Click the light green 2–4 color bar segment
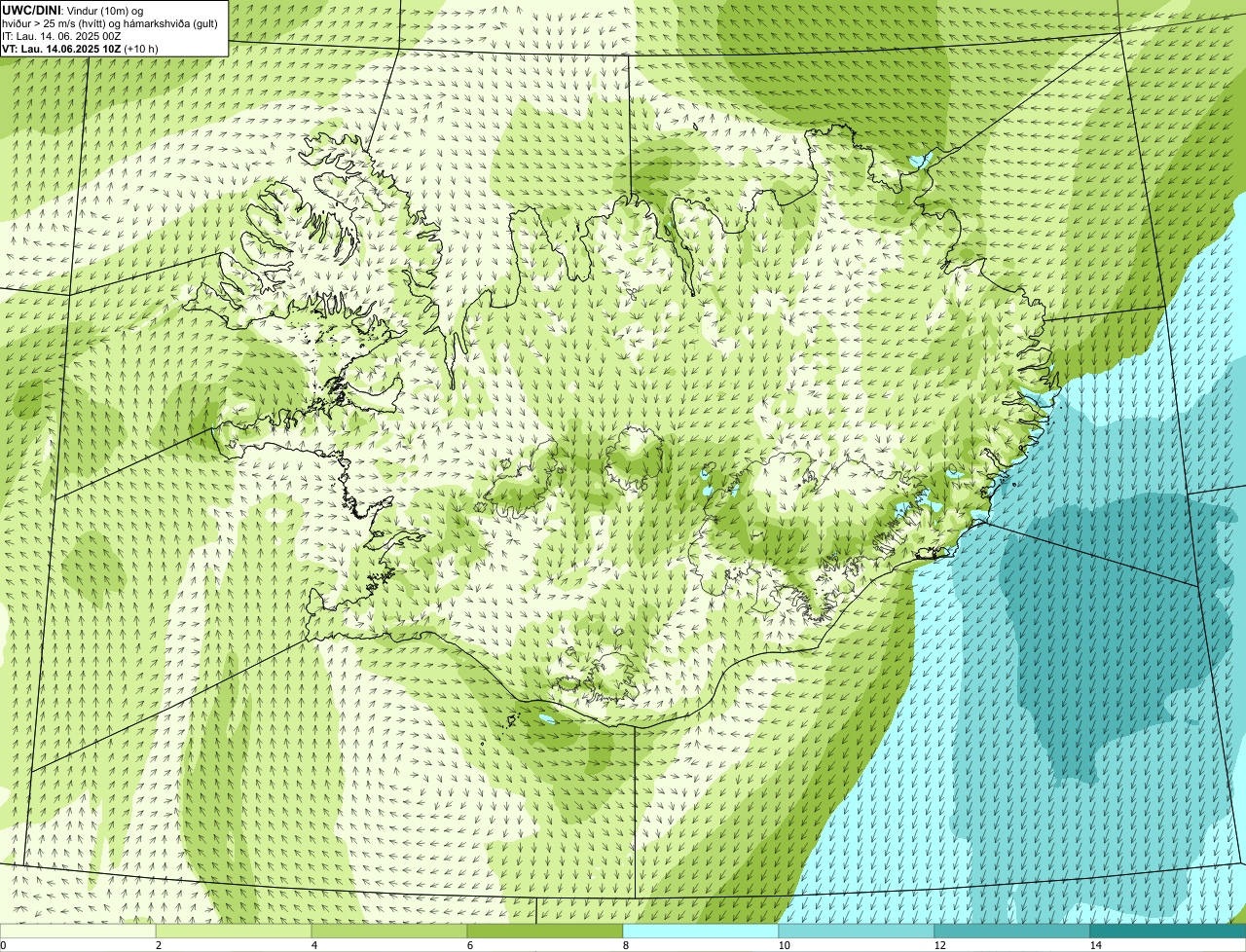 point(234,931)
